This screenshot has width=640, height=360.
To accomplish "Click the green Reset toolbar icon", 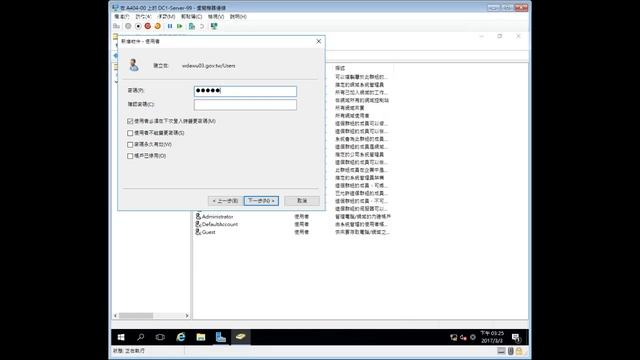I will coord(180,26).
